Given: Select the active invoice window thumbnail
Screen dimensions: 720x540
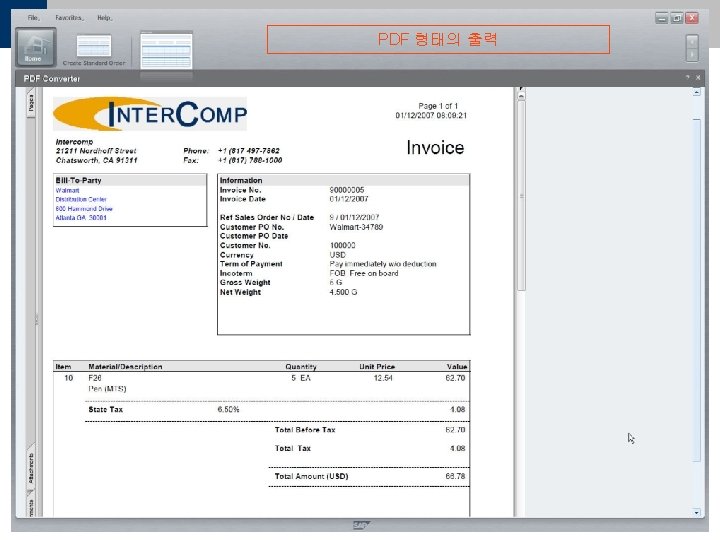Looking at the screenshot, I should click(x=166, y=51).
